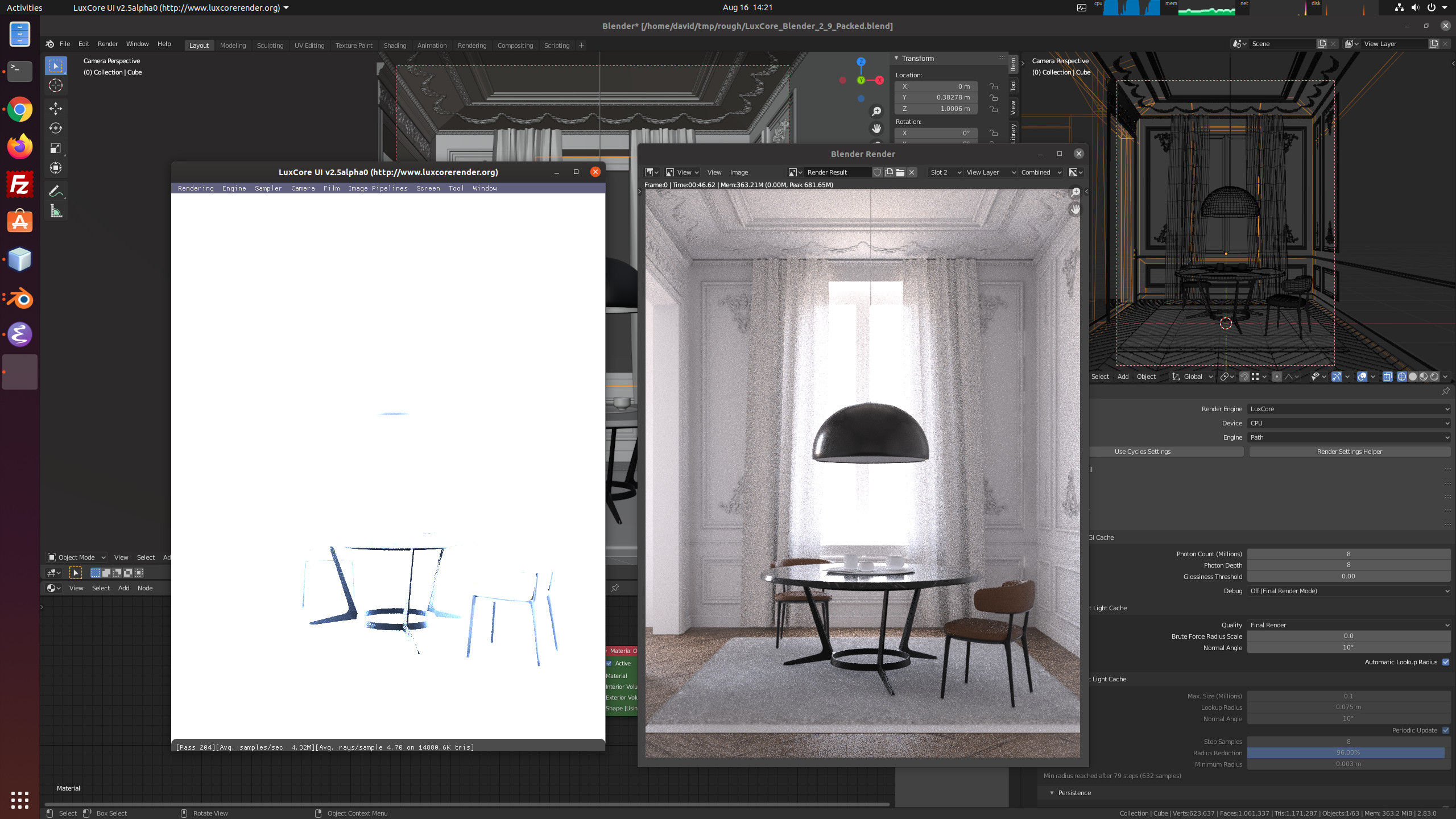Select the Cursor tool in the toolbar
Image resolution: width=1456 pixels, height=819 pixels.
56,85
